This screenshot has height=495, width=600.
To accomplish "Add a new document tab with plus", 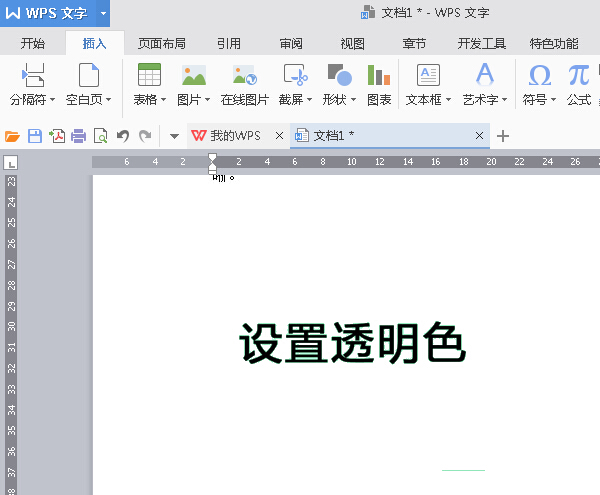I will pyautogui.click(x=503, y=136).
